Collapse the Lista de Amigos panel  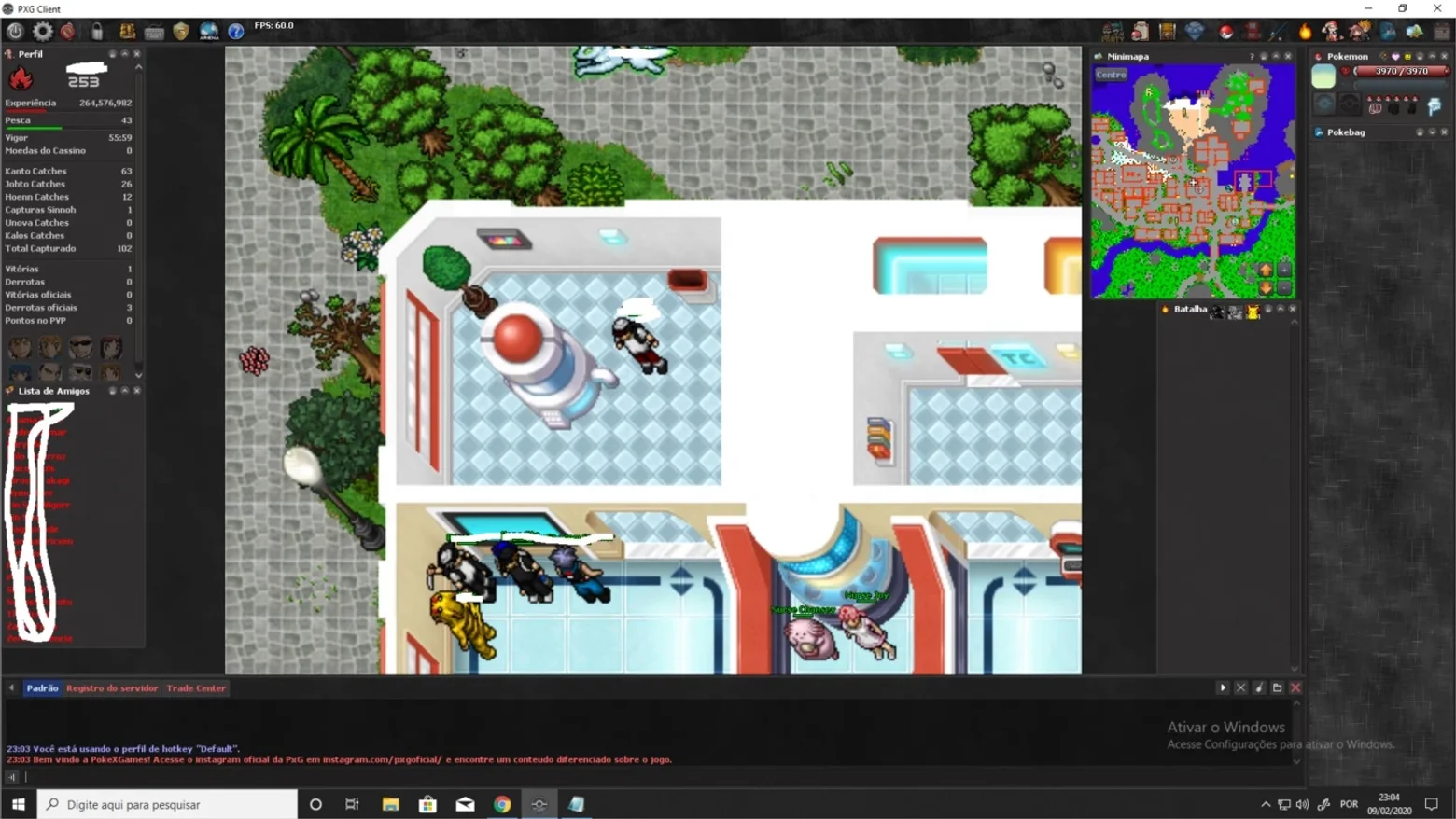pyautogui.click(x=125, y=391)
